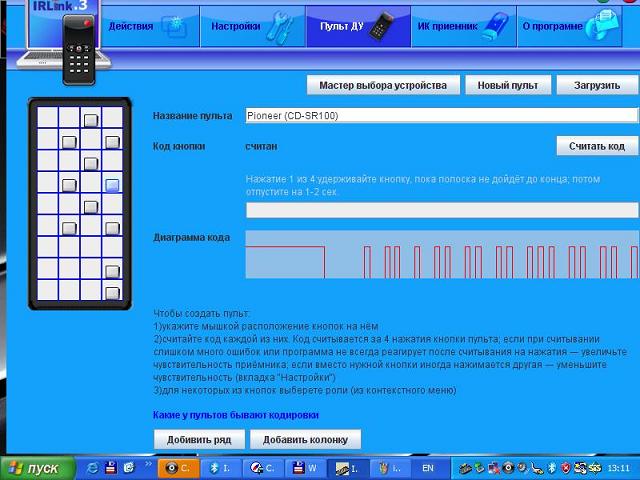The height and width of the screenshot is (480, 640).
Task: Switch to the О программе tab
Action: click(546, 27)
